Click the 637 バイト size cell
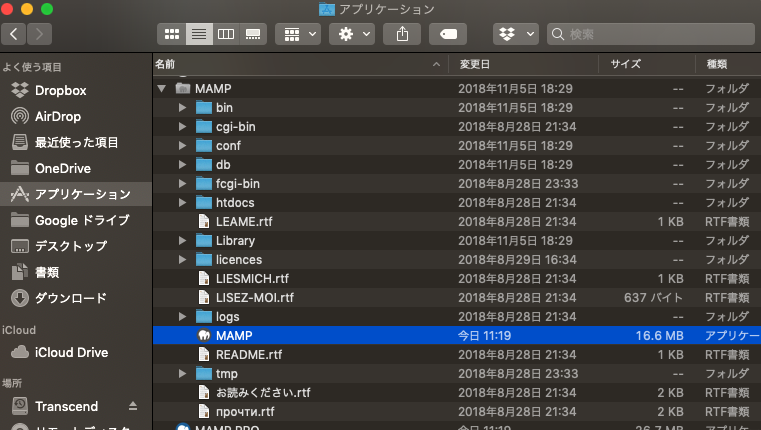 [653, 298]
